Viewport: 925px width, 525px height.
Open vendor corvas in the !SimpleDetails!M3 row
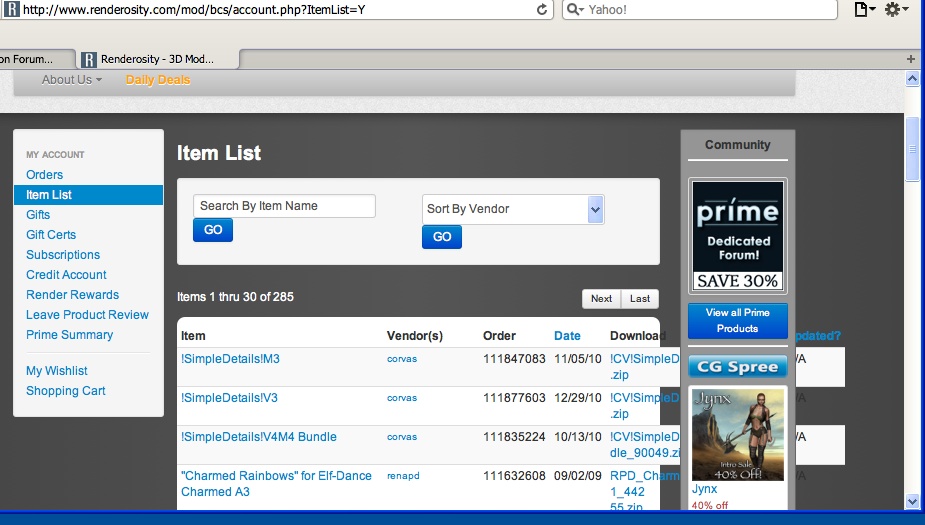pyautogui.click(x=402, y=359)
